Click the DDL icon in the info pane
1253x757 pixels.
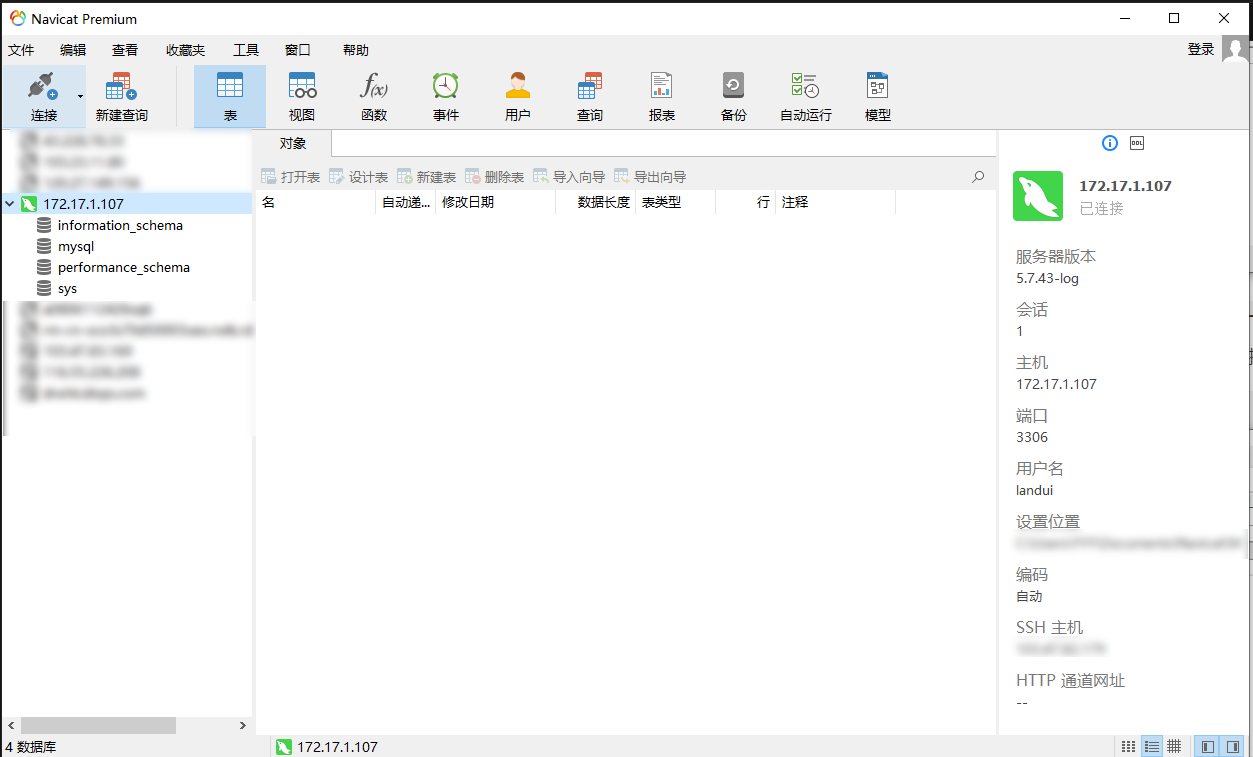[x=1135, y=143]
